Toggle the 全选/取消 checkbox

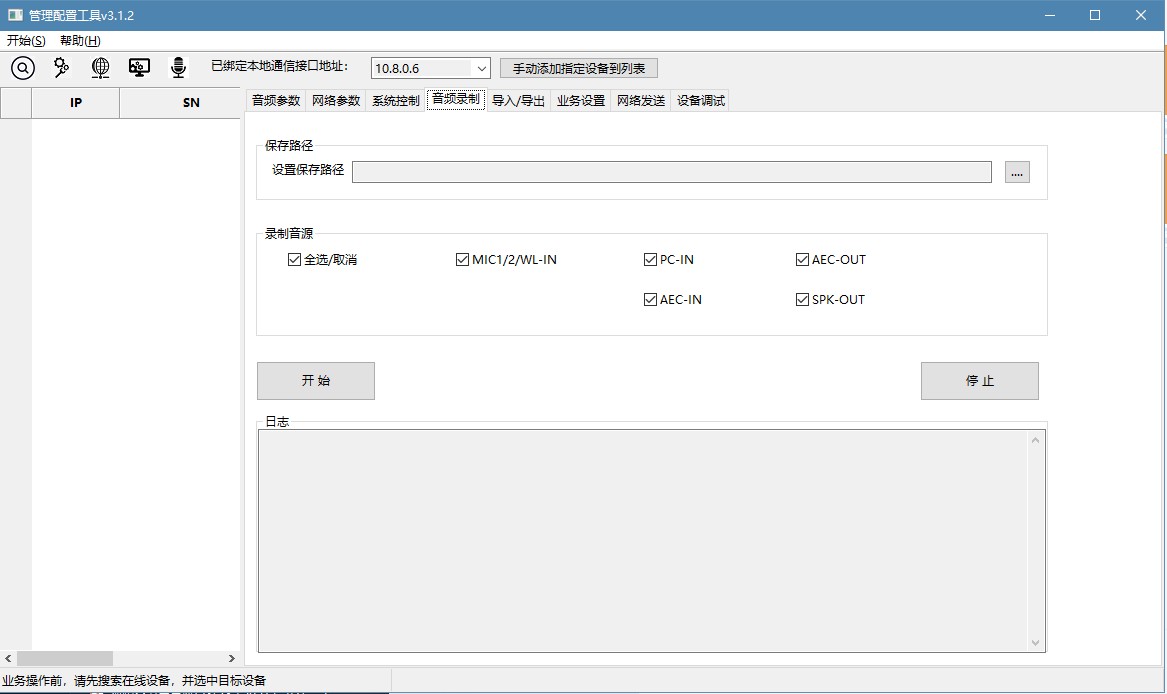point(294,259)
